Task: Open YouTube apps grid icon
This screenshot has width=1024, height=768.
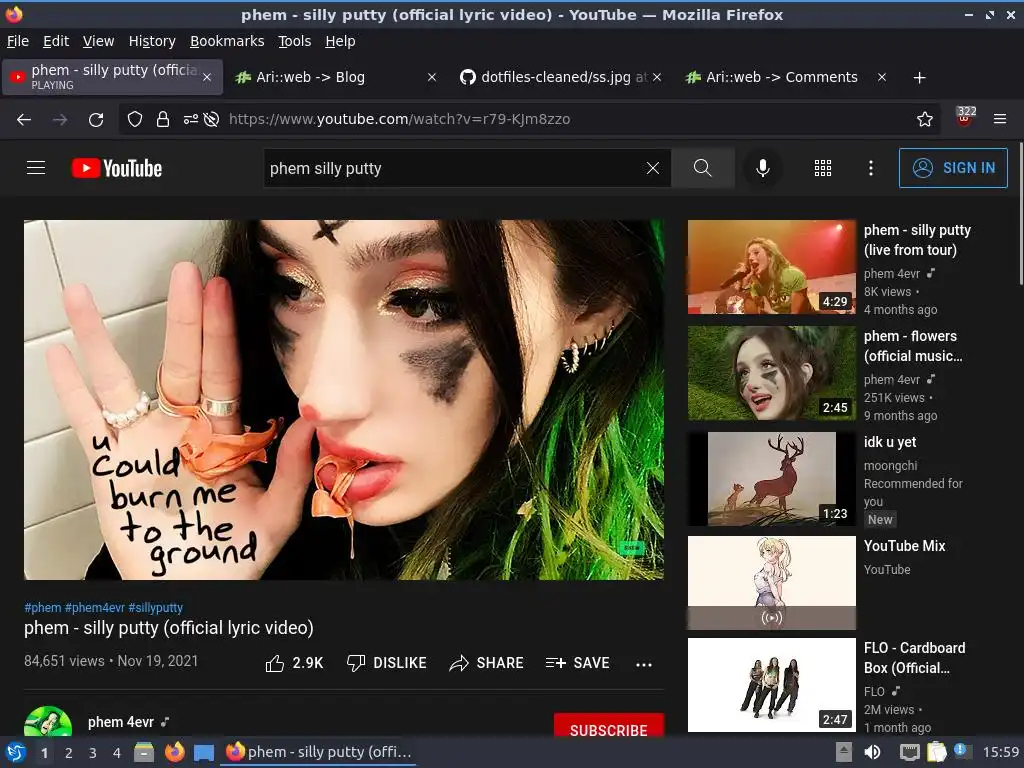Action: click(823, 168)
